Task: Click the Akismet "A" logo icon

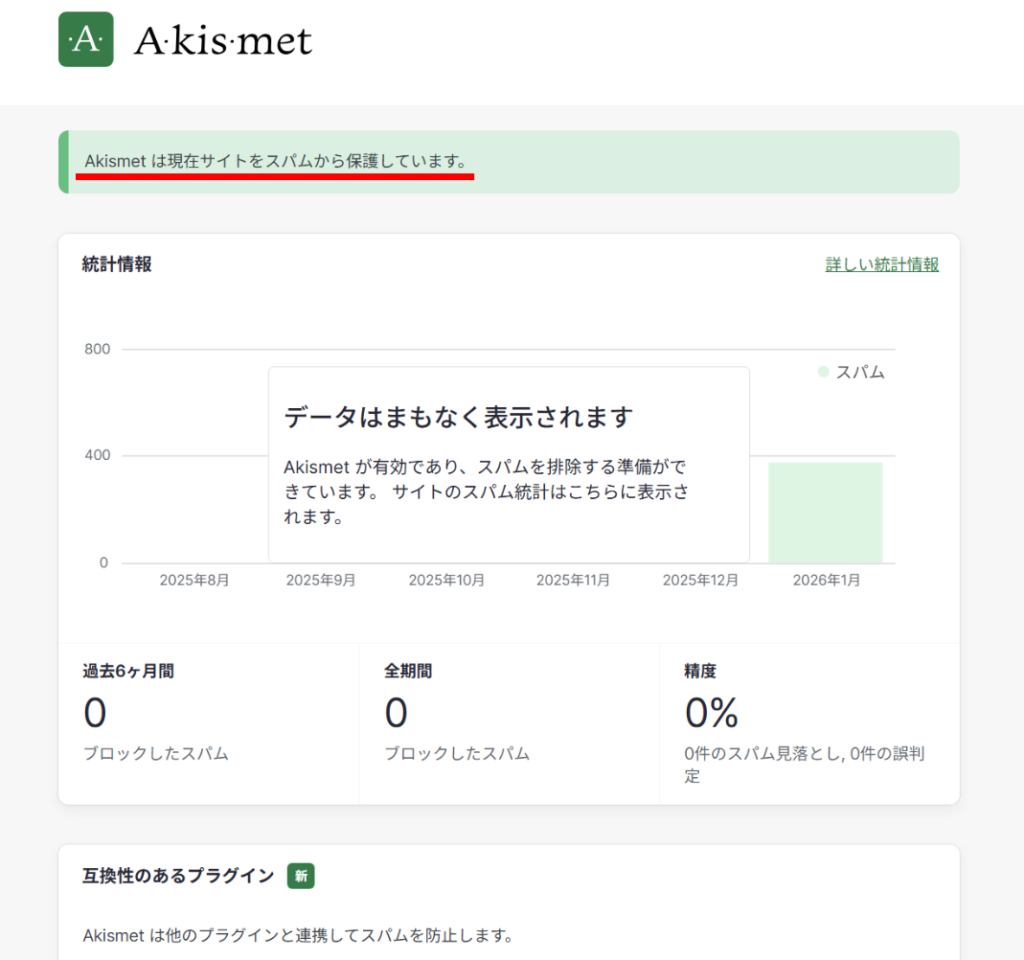Action: click(86, 38)
